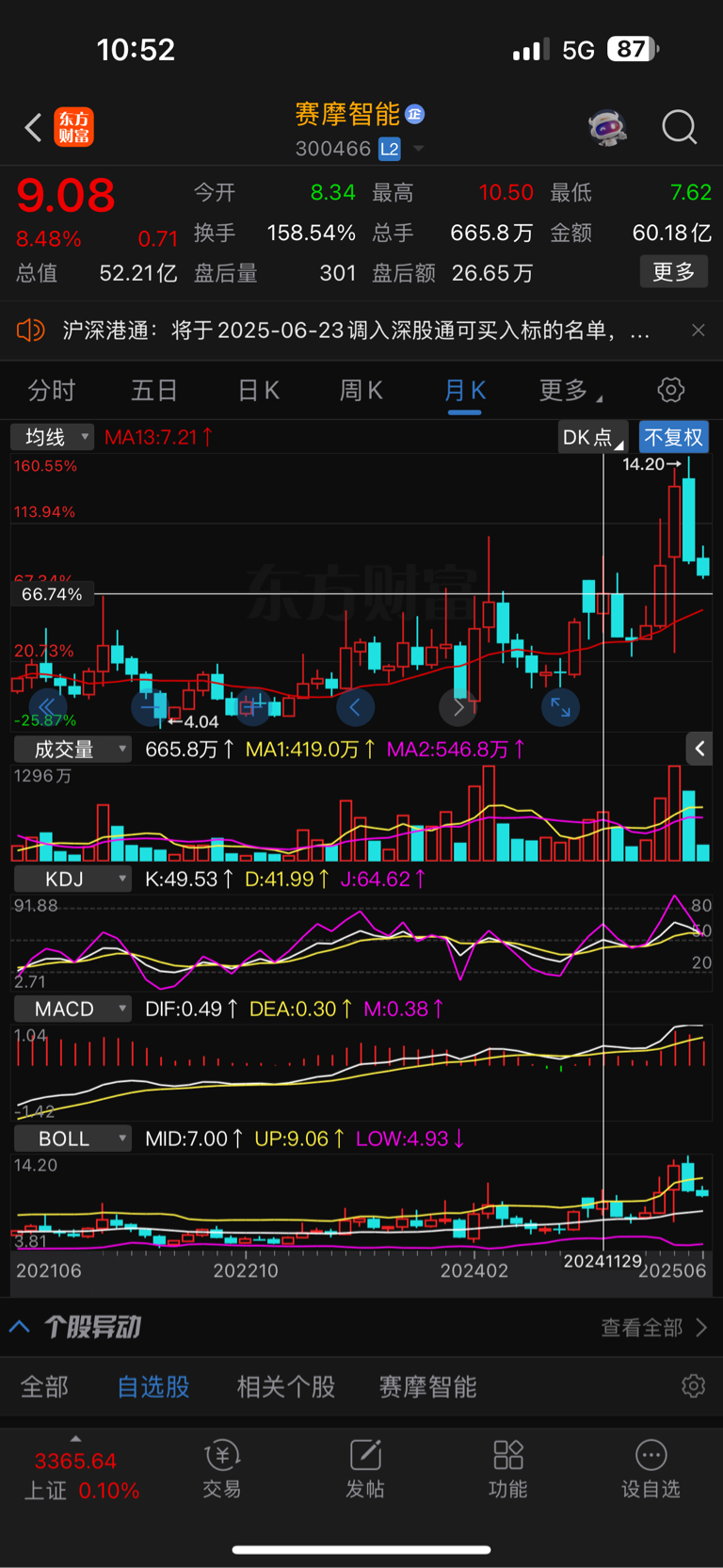The height and width of the screenshot is (1568, 723).
Task: Tap the 最高 10.50 value
Action: pyautogui.click(x=506, y=192)
